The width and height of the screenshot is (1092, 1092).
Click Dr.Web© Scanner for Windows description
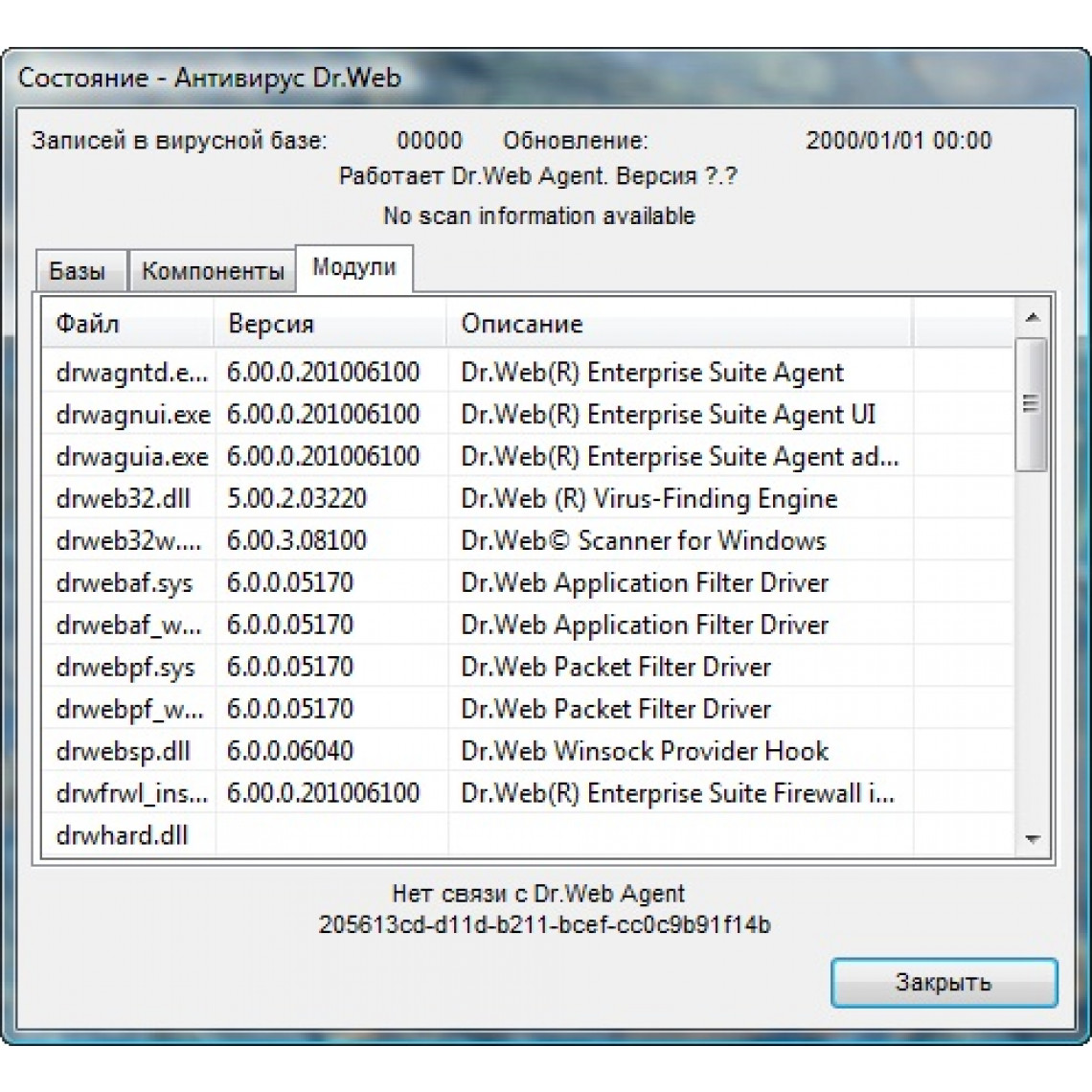pyautogui.click(x=644, y=540)
